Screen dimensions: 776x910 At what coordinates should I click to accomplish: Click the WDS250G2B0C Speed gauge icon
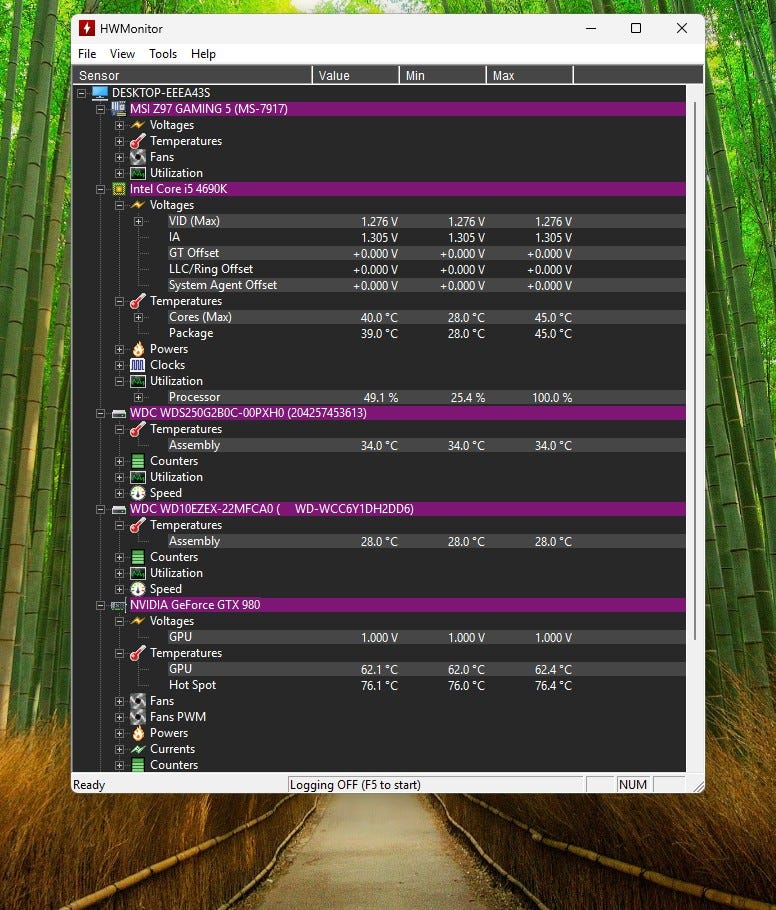click(138, 493)
